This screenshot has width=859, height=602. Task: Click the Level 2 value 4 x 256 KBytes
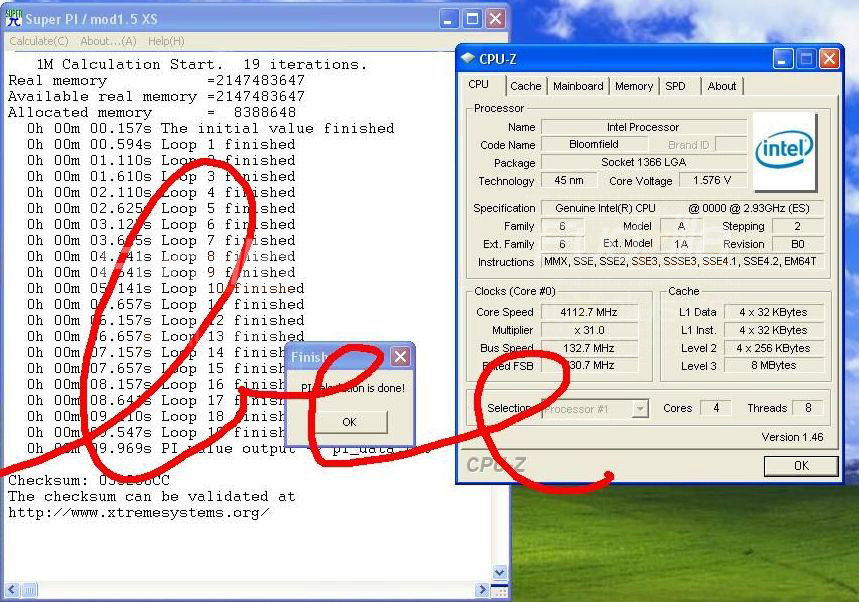(774, 348)
